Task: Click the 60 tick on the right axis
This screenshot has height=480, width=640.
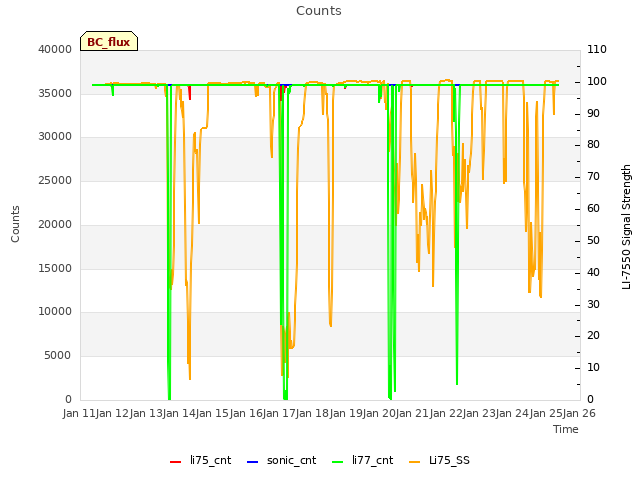Action: (593, 209)
